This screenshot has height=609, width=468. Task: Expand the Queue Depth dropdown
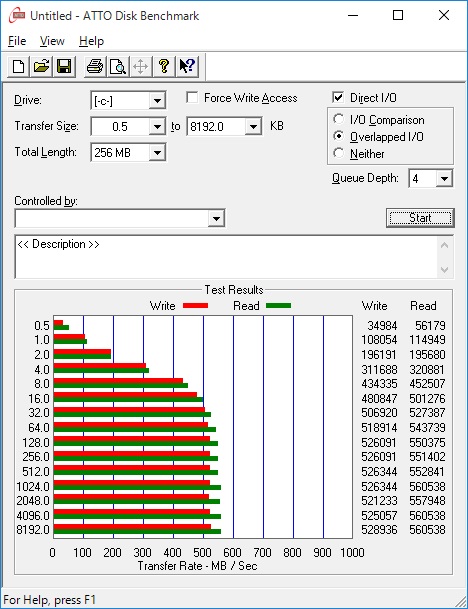(444, 179)
